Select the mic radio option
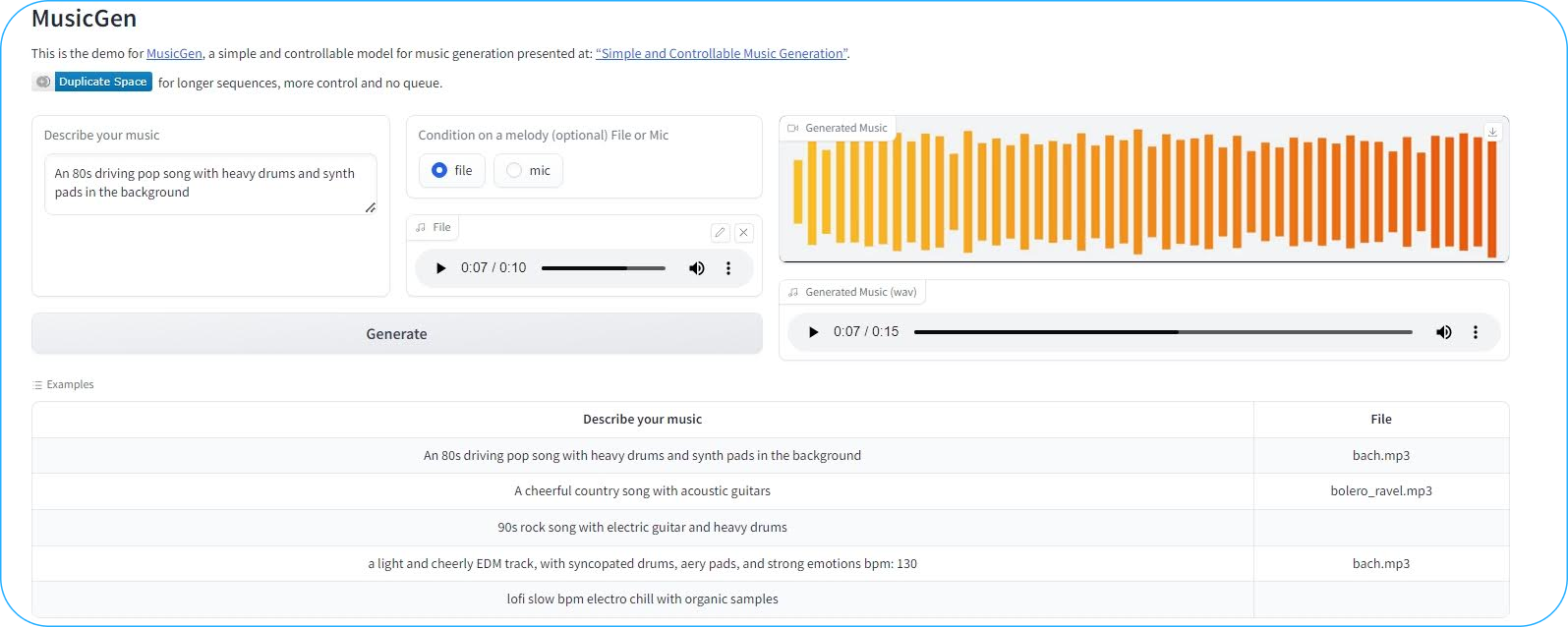 (528, 171)
